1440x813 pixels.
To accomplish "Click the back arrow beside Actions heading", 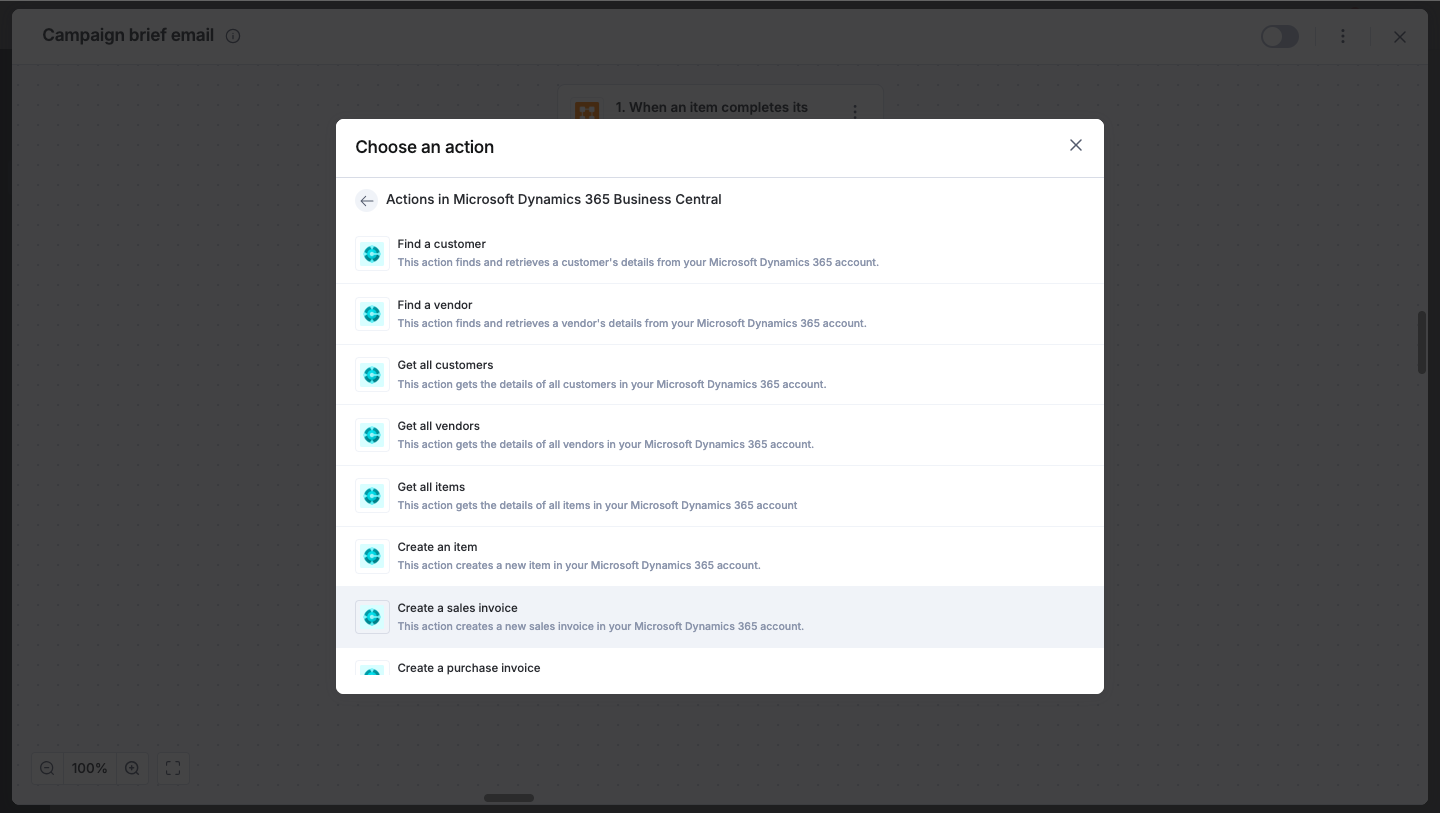I will point(366,200).
